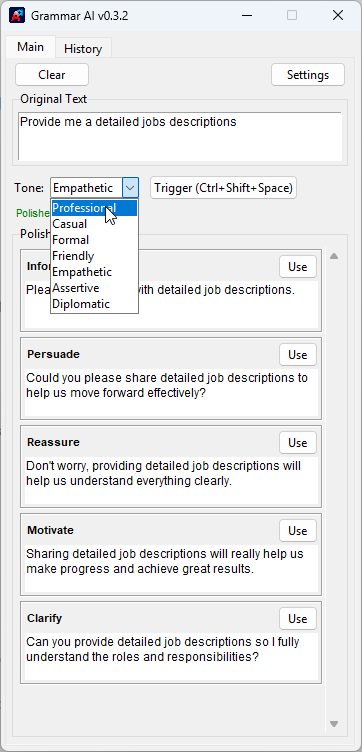Image resolution: width=362 pixels, height=752 pixels.
Task: Click the Grammar AI app icon in title bar
Action: pos(17,15)
